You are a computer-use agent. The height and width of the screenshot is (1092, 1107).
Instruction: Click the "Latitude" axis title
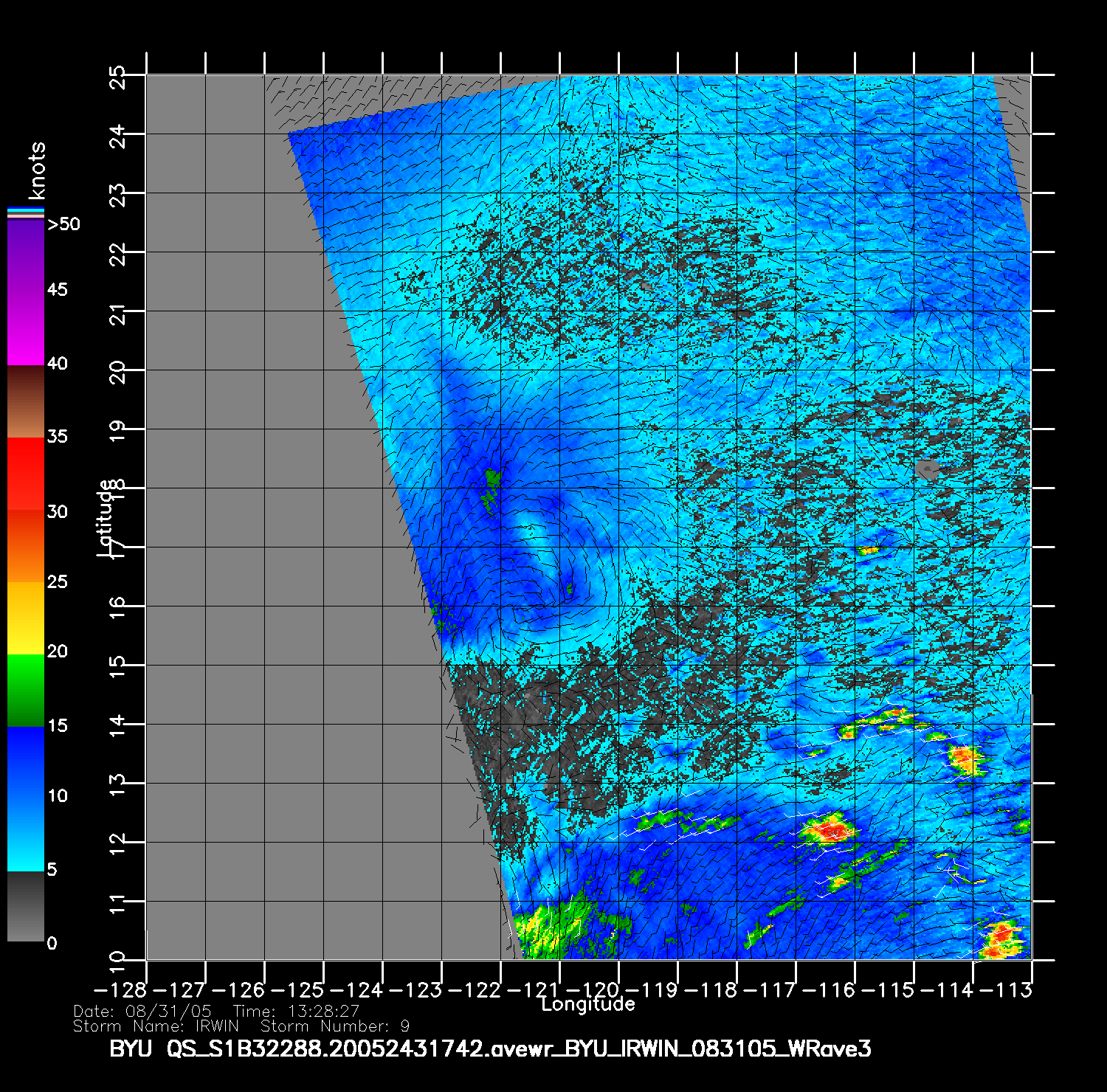tap(106, 518)
